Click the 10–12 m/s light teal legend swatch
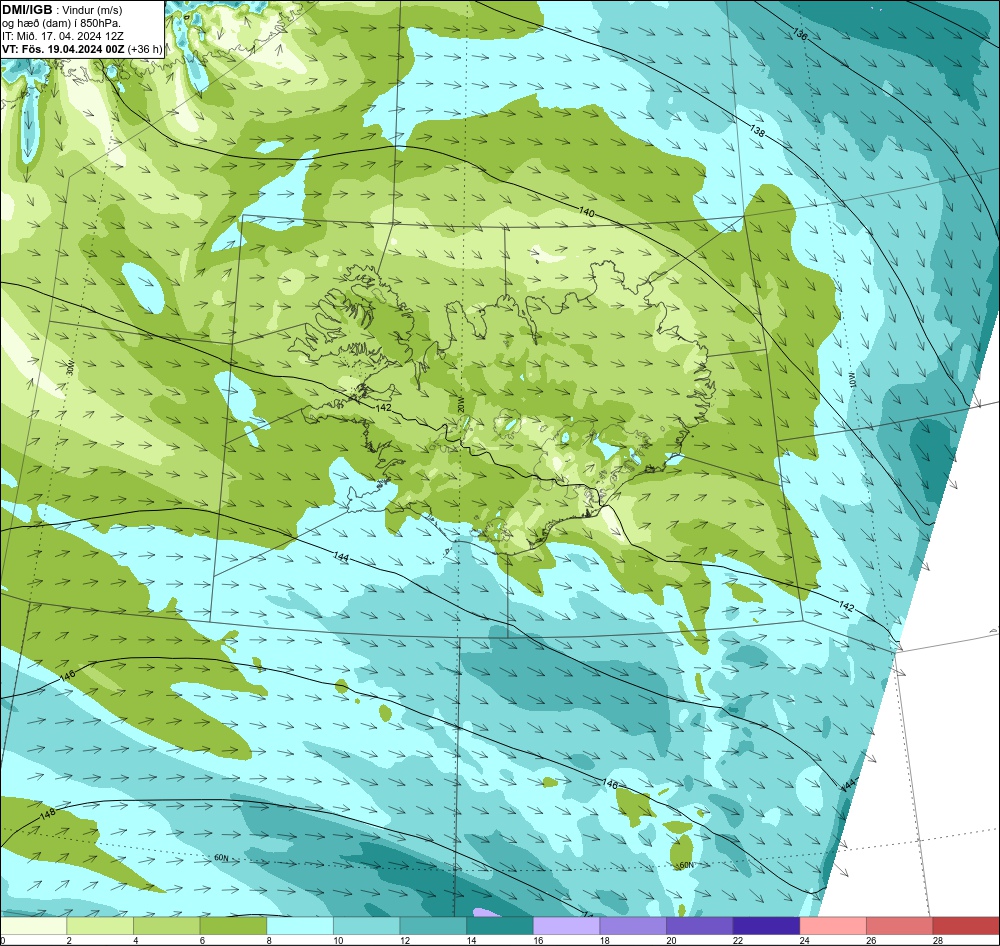Image resolution: width=1000 pixels, height=946 pixels. click(366, 926)
